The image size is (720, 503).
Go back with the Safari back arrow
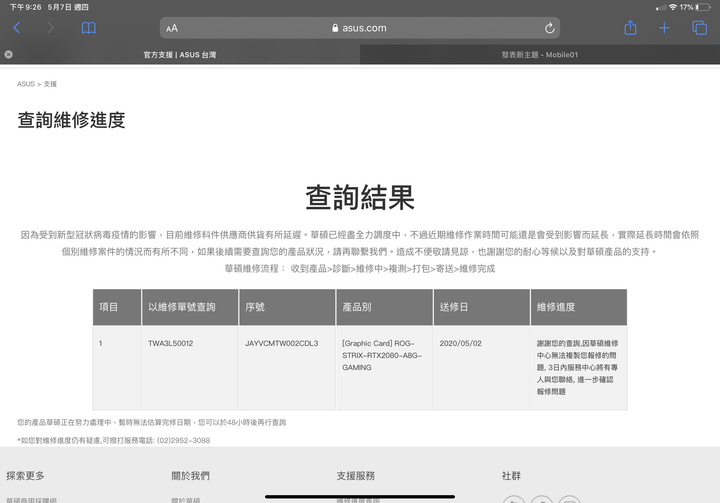pos(17,28)
